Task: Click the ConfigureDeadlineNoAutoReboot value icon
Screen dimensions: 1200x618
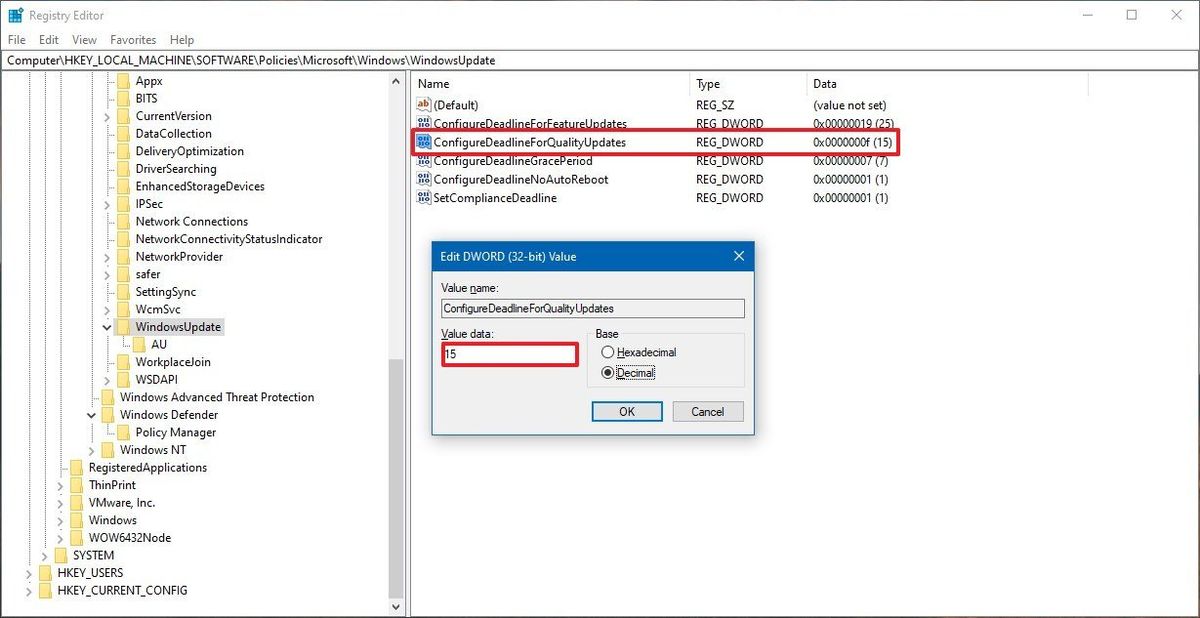Action: click(x=424, y=179)
